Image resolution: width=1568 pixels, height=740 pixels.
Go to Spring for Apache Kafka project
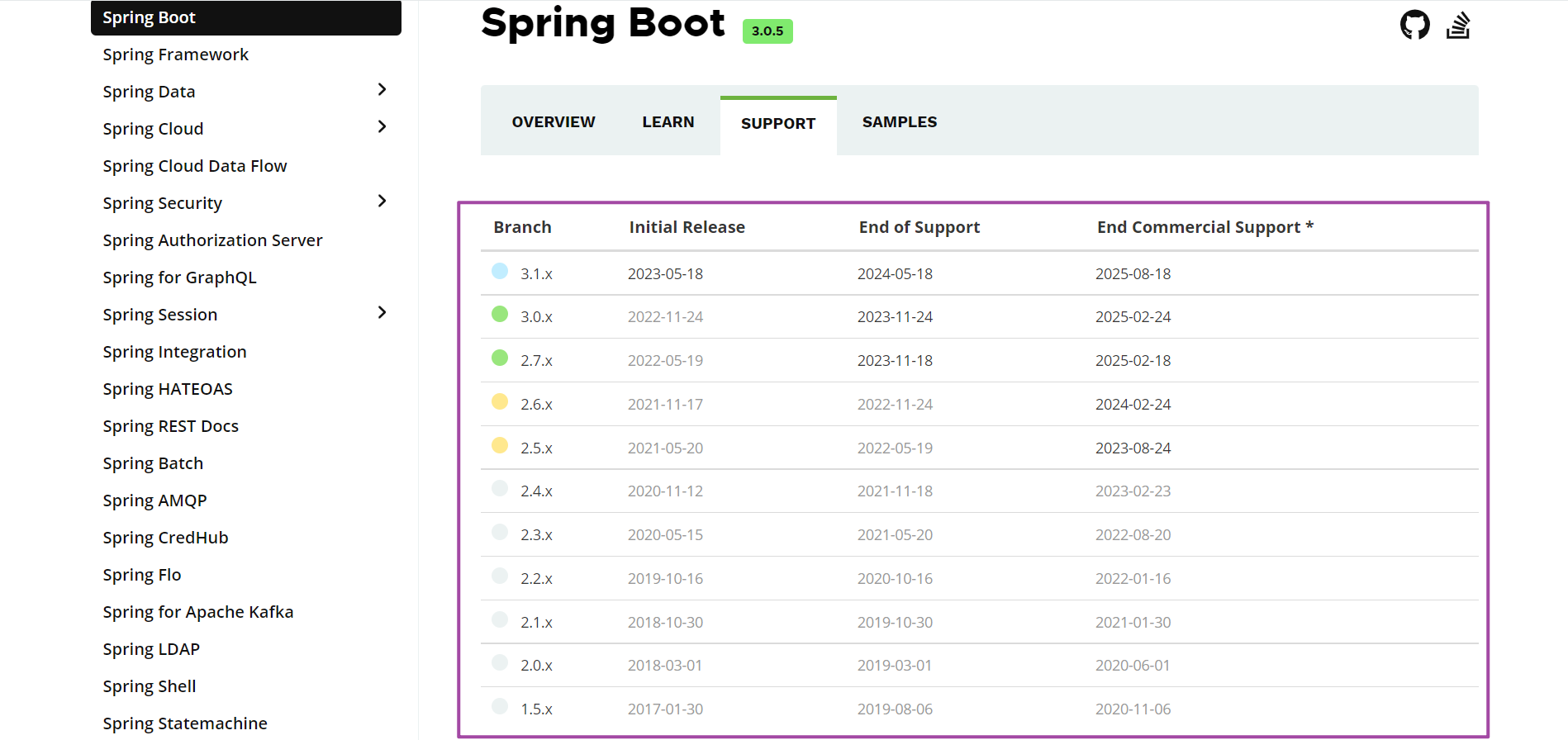198,612
